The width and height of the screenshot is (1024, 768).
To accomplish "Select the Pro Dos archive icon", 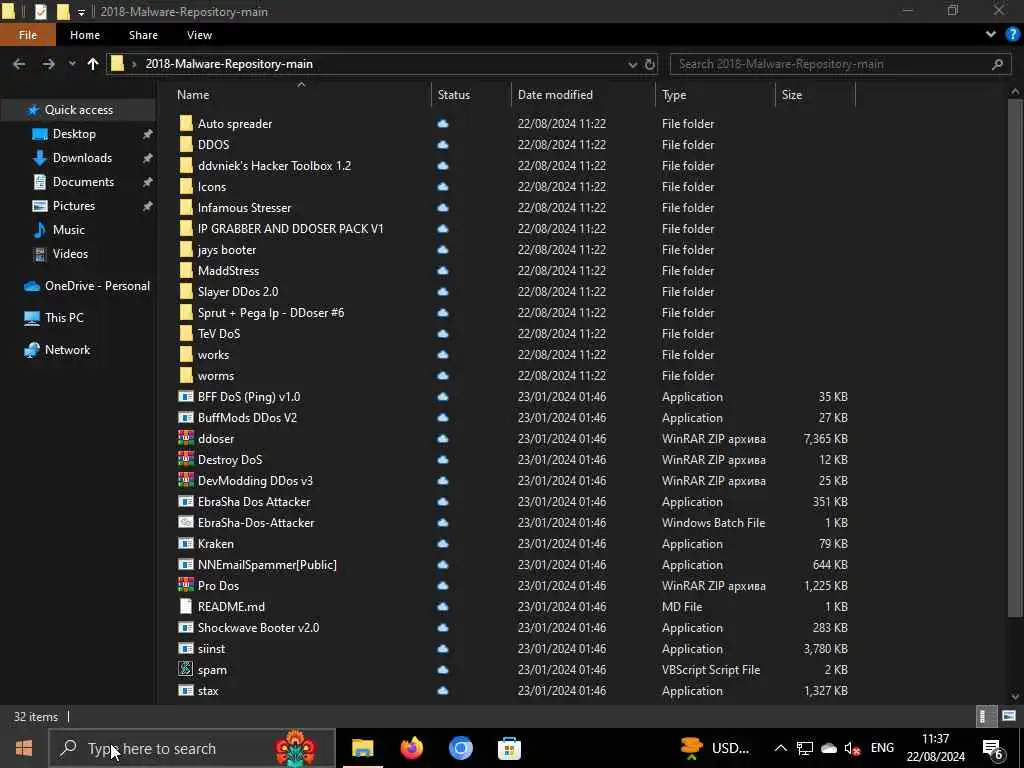I will pyautogui.click(x=186, y=586).
